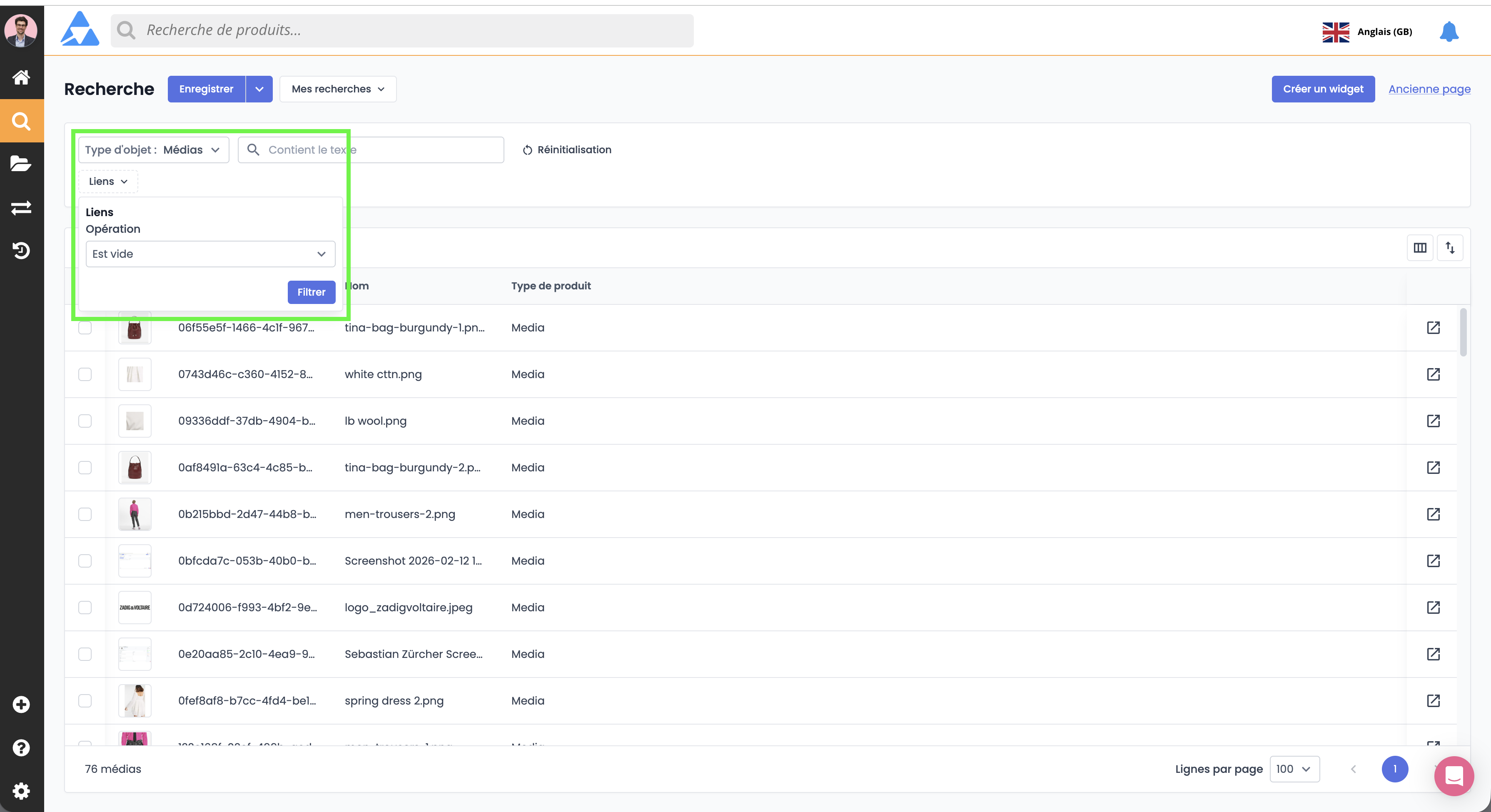Click the chat support bubble icon
This screenshot has height=812, width=1491.
click(1454, 775)
